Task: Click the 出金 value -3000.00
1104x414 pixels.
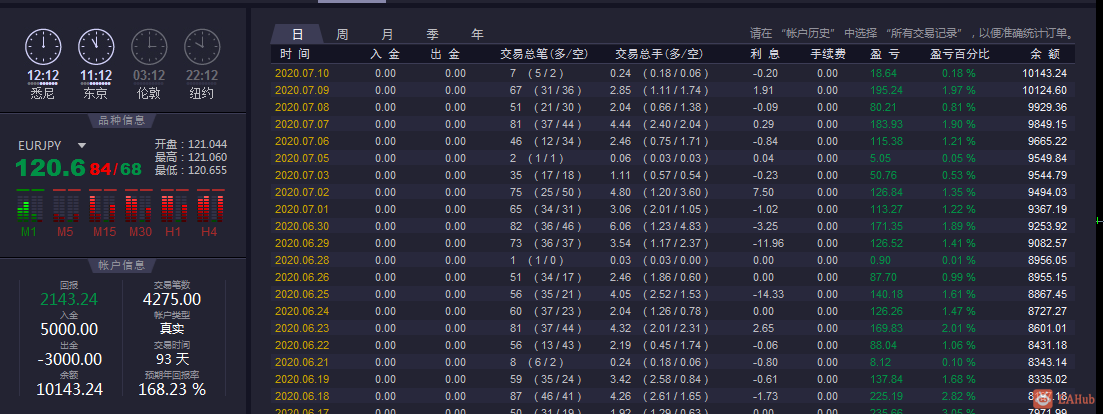Action: [x=69, y=359]
